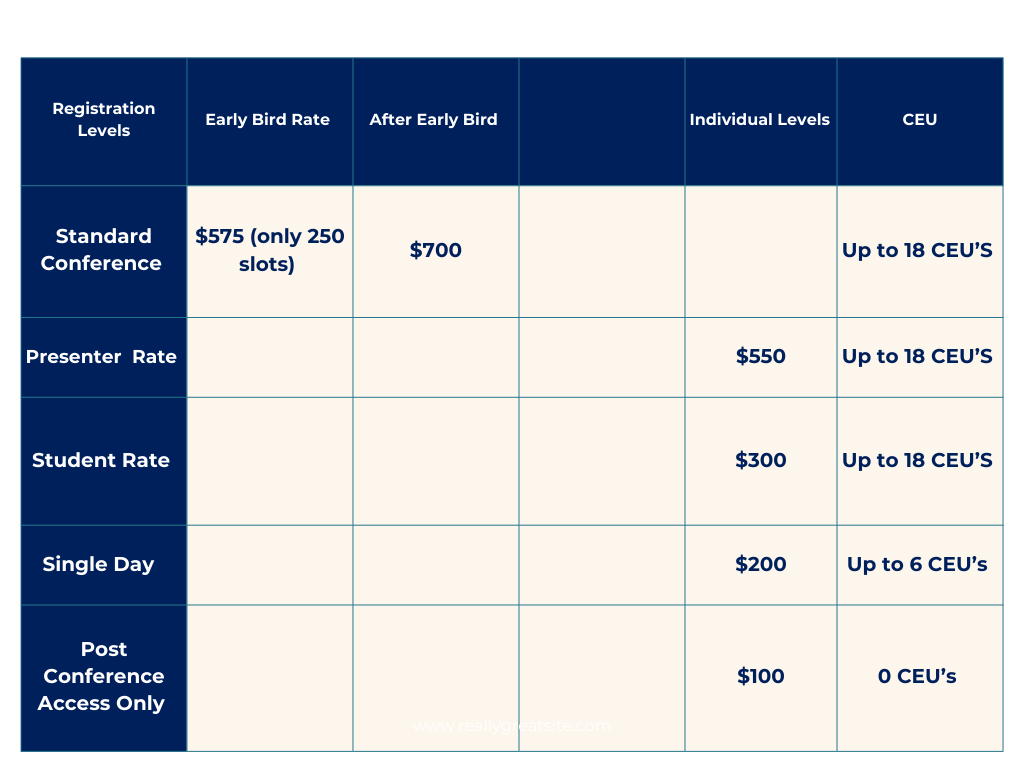Viewport: 1024px width, 768px height.
Task: Click the $300 student price cell
Action: pyautogui.click(x=761, y=461)
